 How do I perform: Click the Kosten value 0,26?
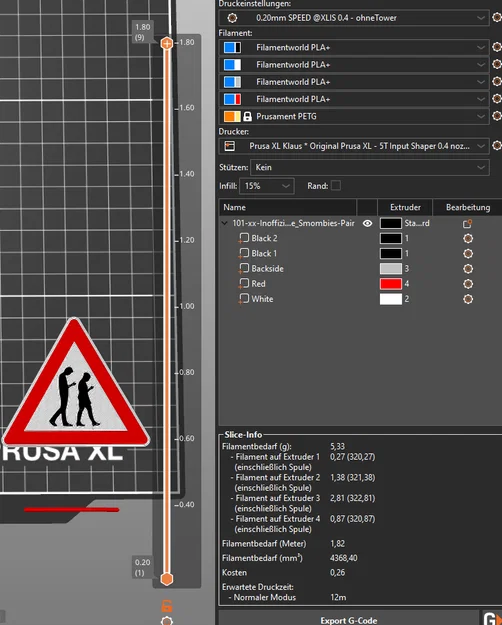pyautogui.click(x=337, y=572)
